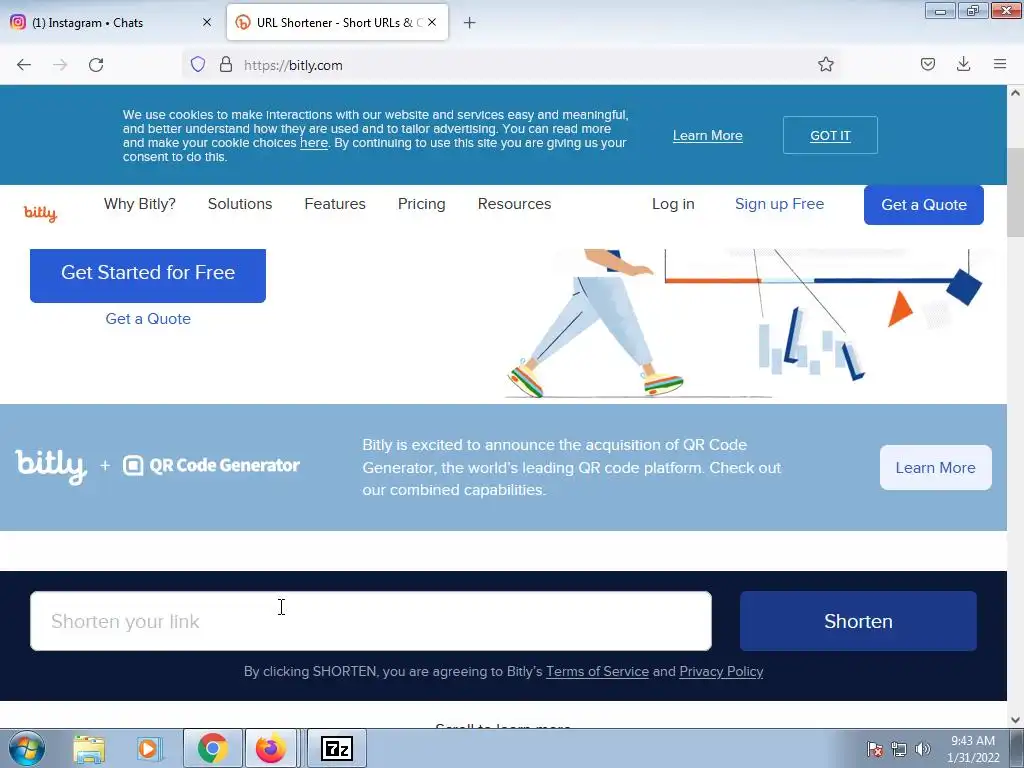Open the Firefox downloads panel

963,64
